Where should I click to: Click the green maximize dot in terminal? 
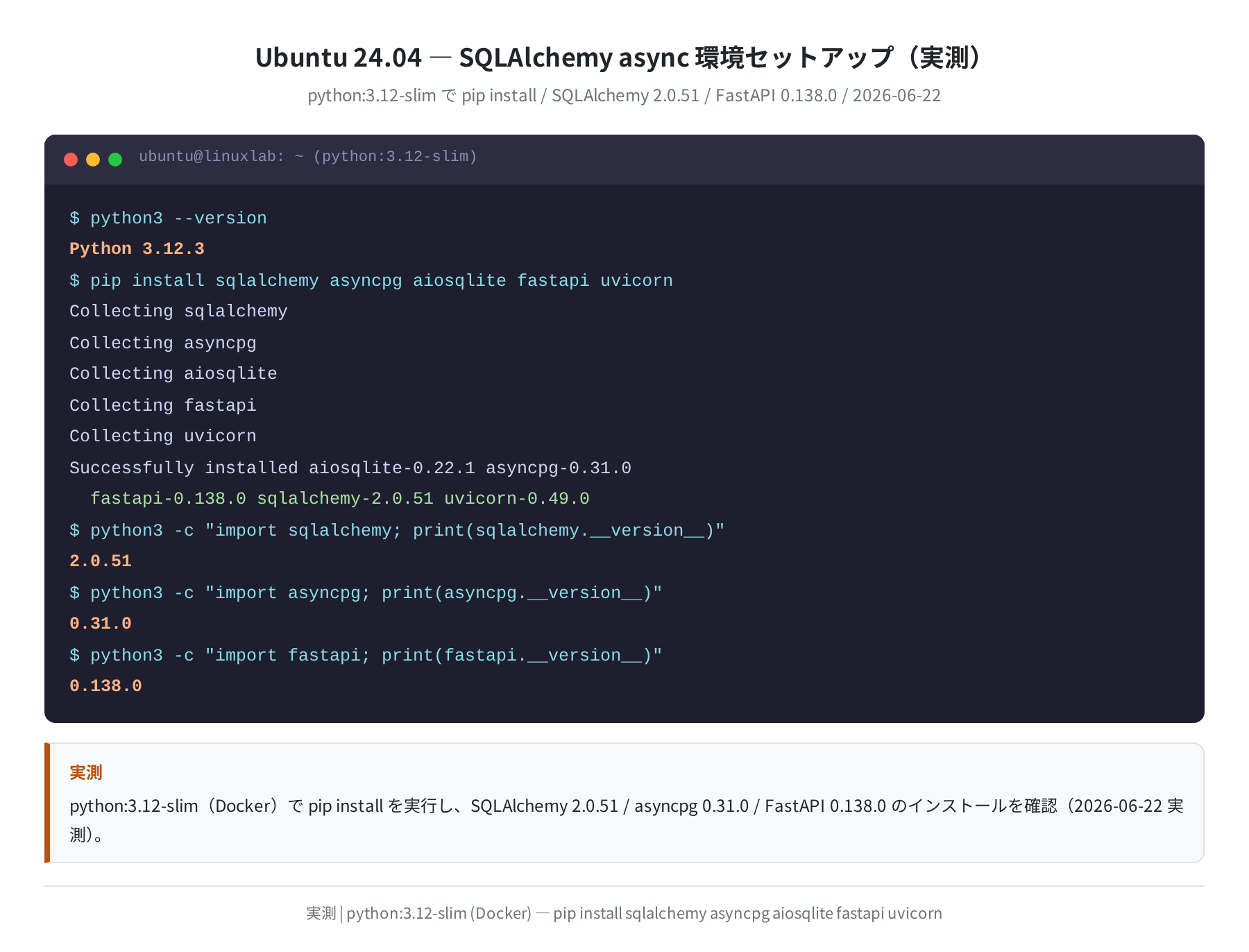pos(115,160)
